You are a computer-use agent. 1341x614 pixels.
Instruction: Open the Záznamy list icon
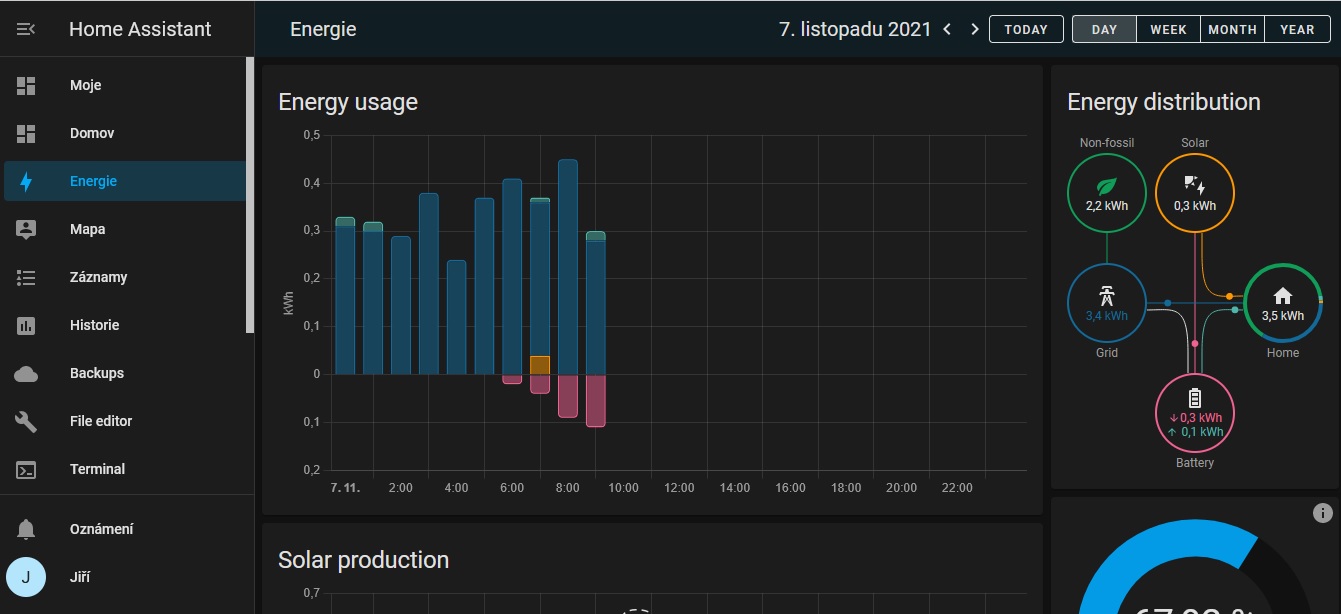[26, 277]
